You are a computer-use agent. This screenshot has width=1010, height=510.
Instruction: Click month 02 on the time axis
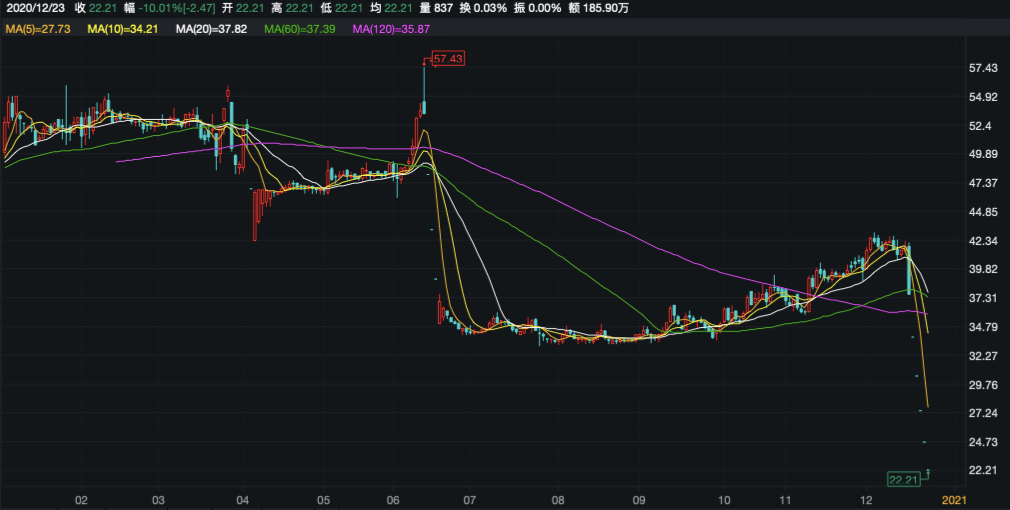pos(82,499)
